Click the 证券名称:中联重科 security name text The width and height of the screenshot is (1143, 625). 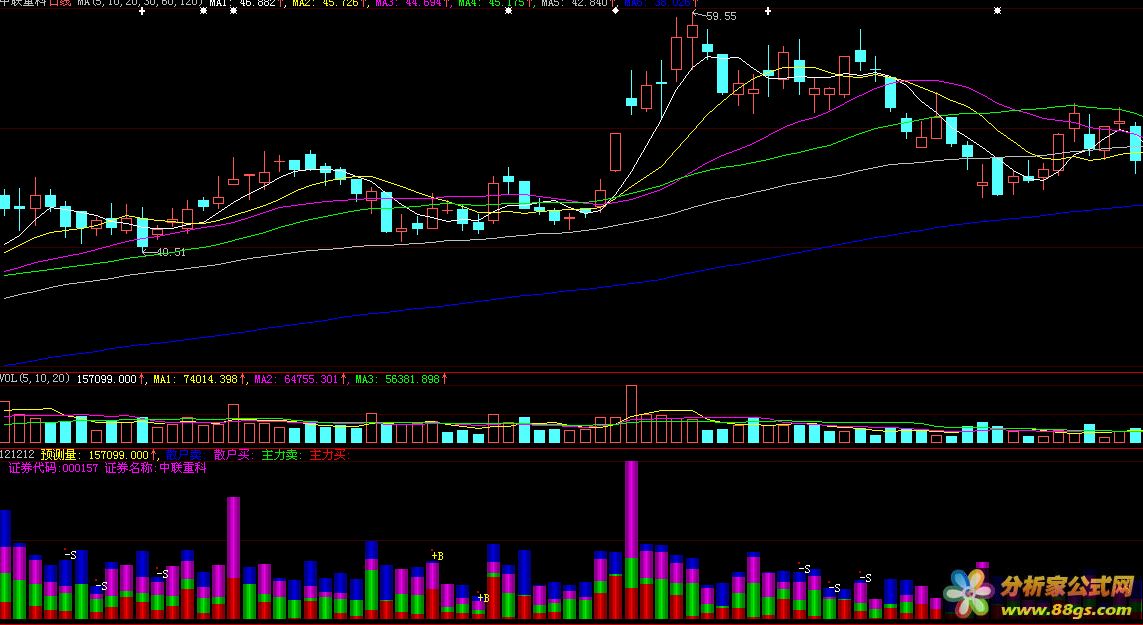pos(156,468)
